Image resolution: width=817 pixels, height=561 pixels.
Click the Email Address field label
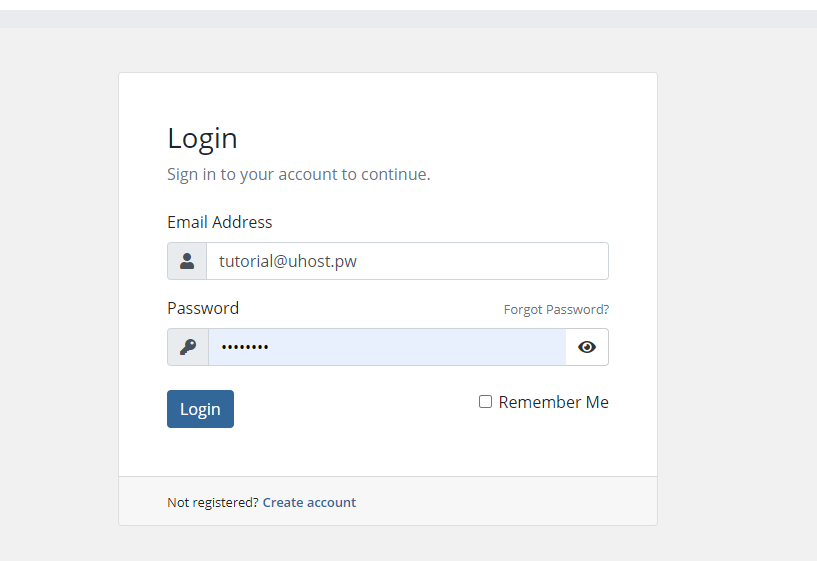pos(219,222)
